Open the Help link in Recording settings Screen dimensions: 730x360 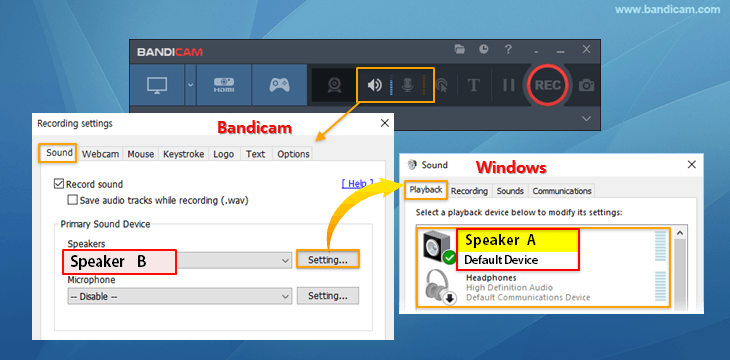tap(357, 183)
